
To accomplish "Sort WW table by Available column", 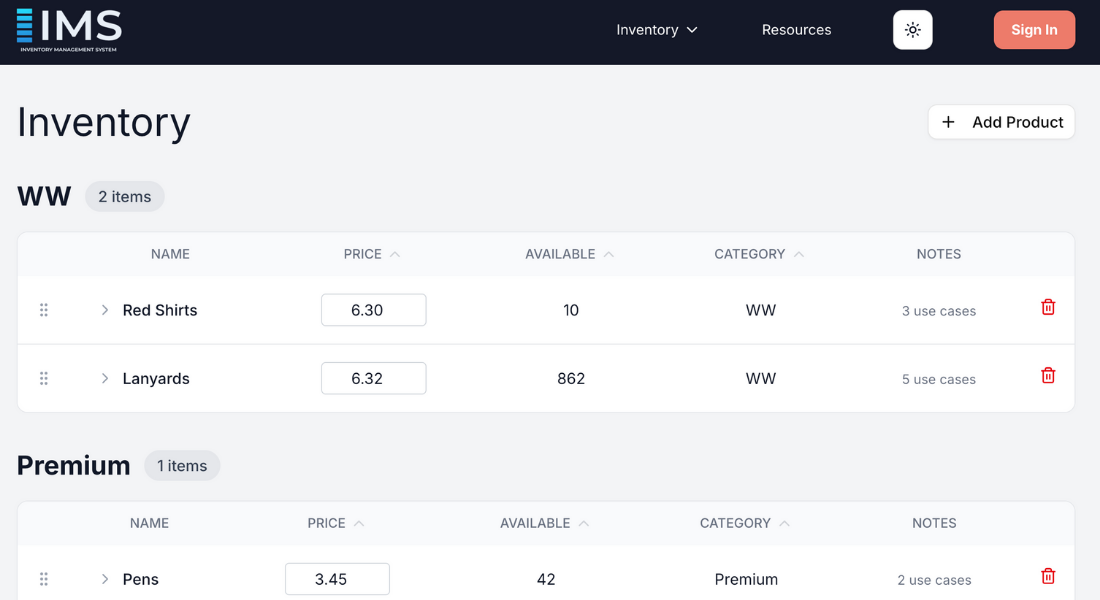I will pyautogui.click(x=568, y=254).
